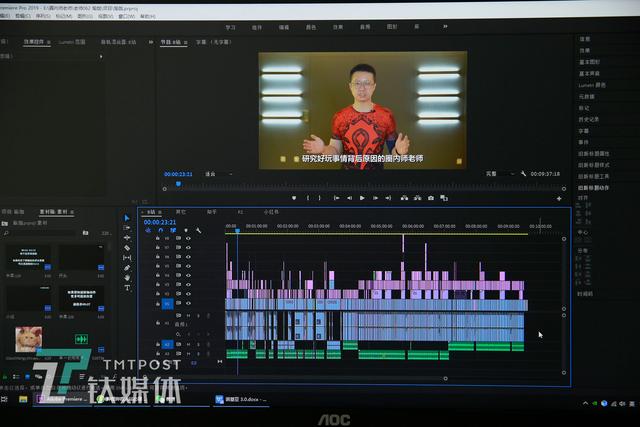Select the Pen tool
This screenshot has width=640, height=427.
point(127,268)
